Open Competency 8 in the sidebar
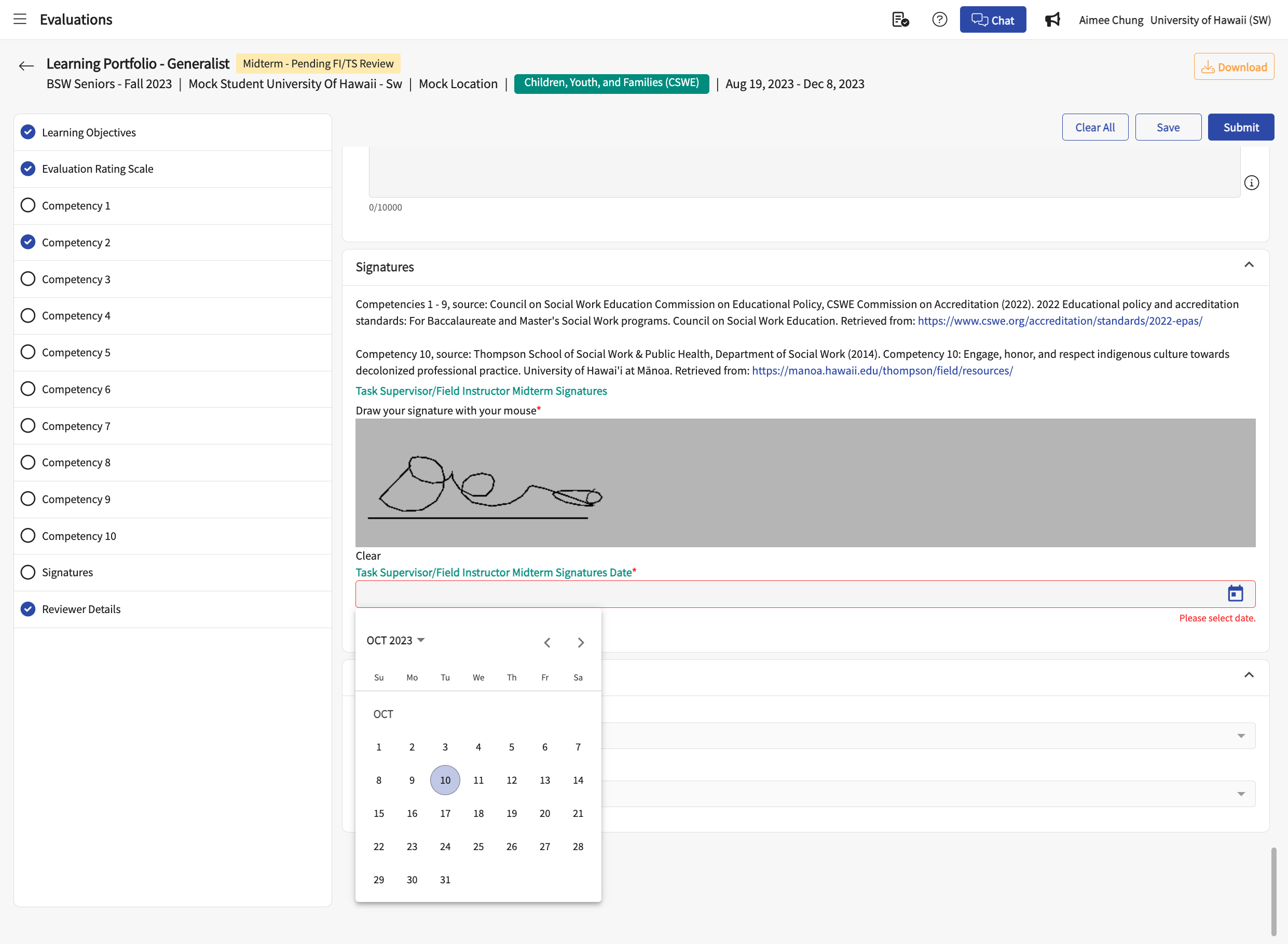This screenshot has width=1288, height=944. tap(173, 462)
